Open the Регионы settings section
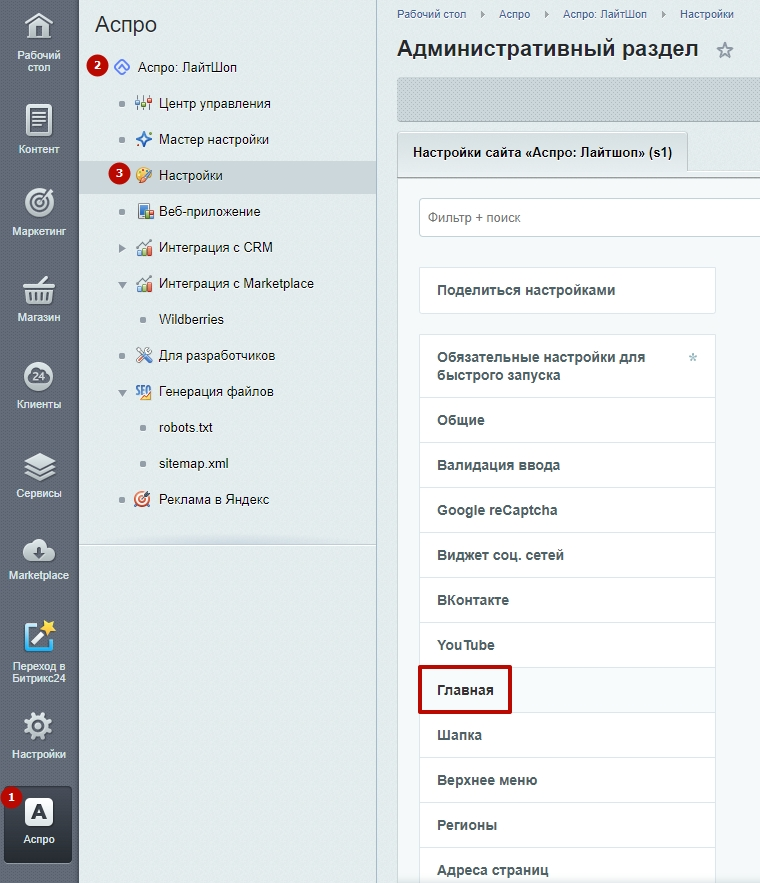 567,826
